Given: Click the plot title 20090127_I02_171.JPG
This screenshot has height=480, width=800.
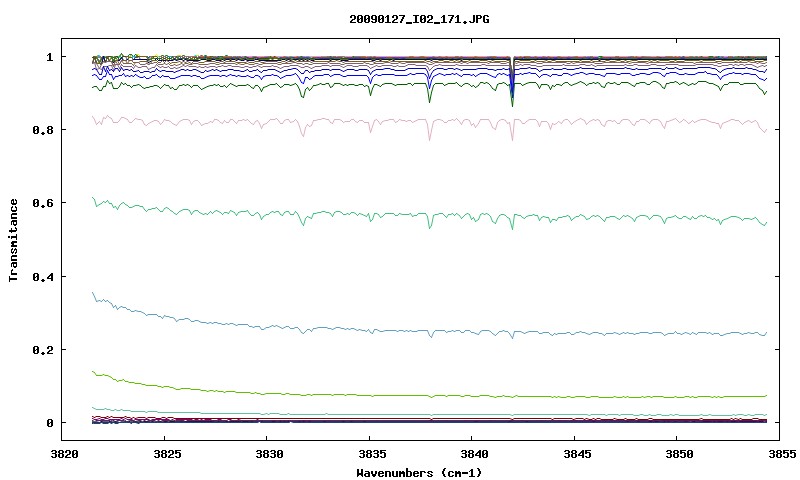Looking at the screenshot, I should click(419, 19).
